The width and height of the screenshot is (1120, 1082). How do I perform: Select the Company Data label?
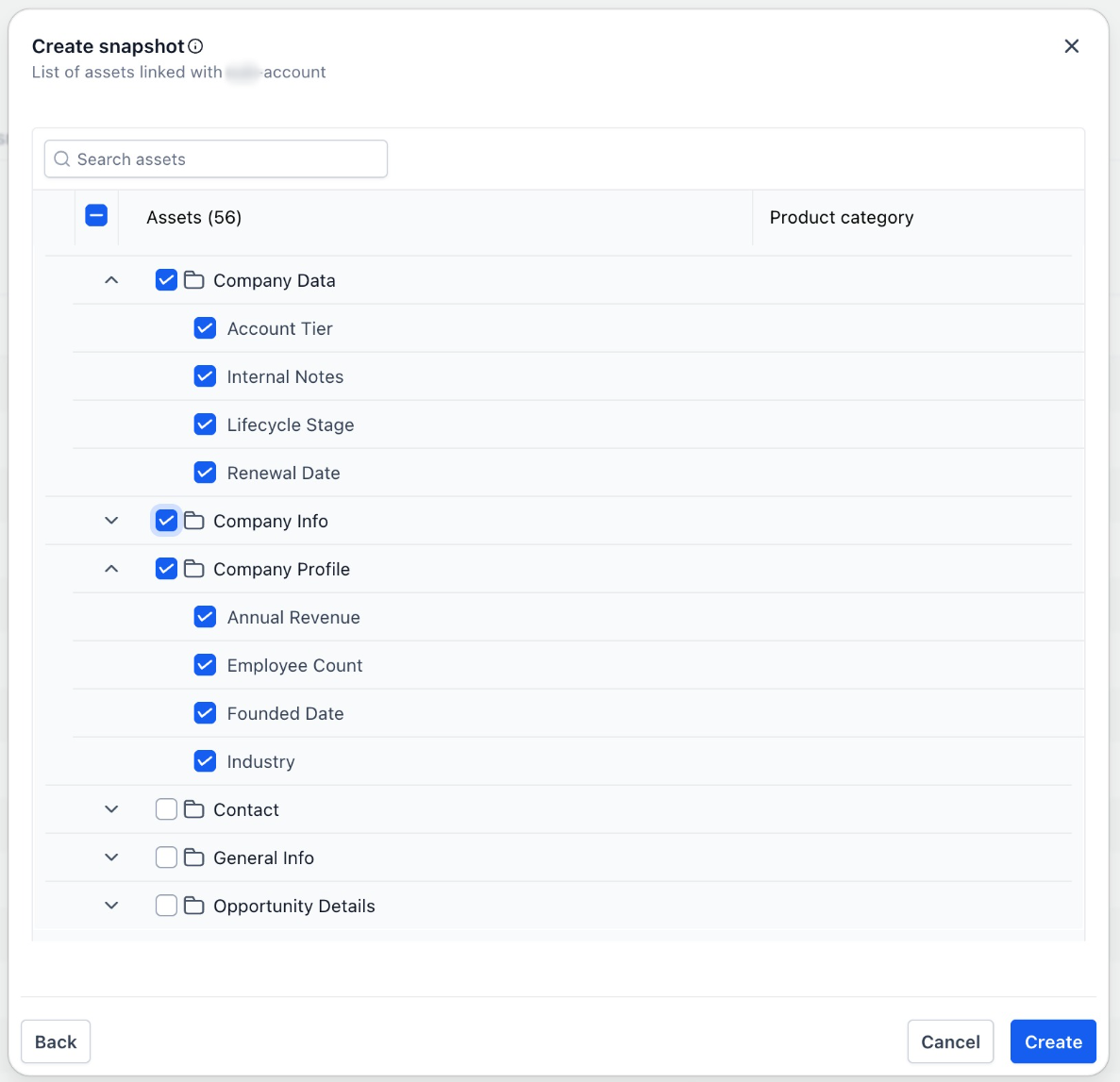tap(275, 281)
